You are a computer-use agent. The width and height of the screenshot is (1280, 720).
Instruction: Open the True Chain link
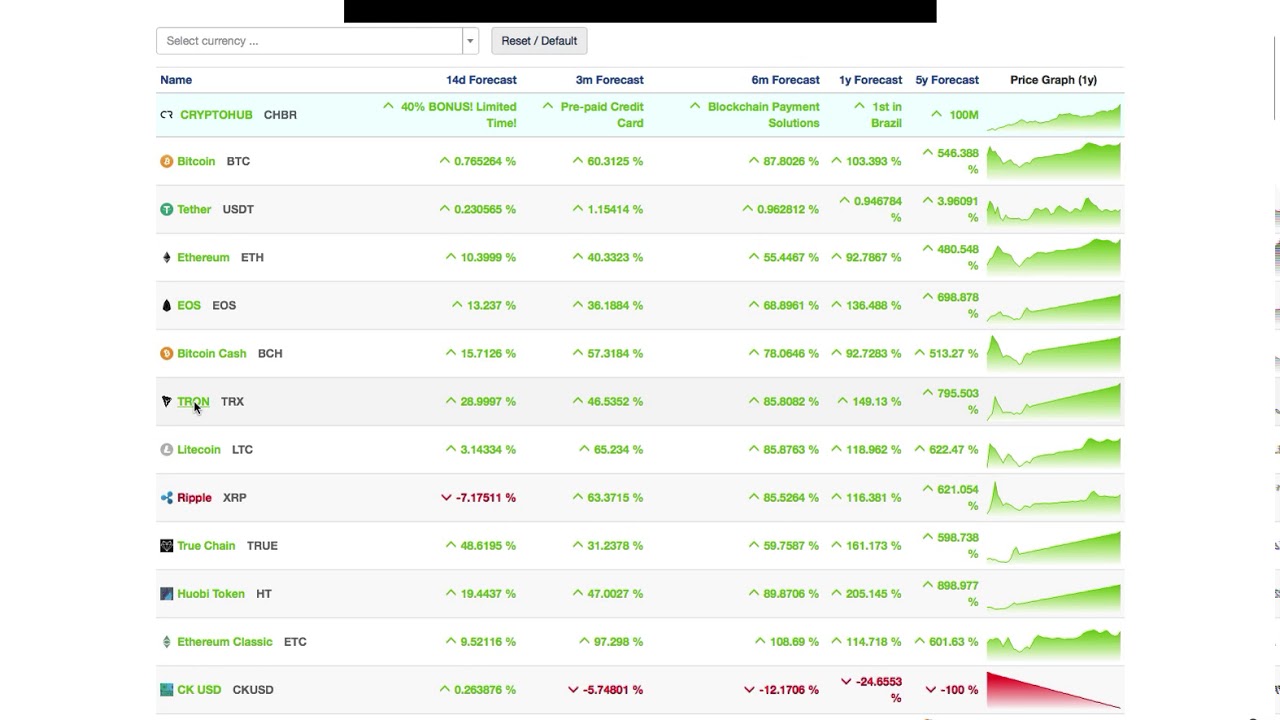[x=206, y=545]
